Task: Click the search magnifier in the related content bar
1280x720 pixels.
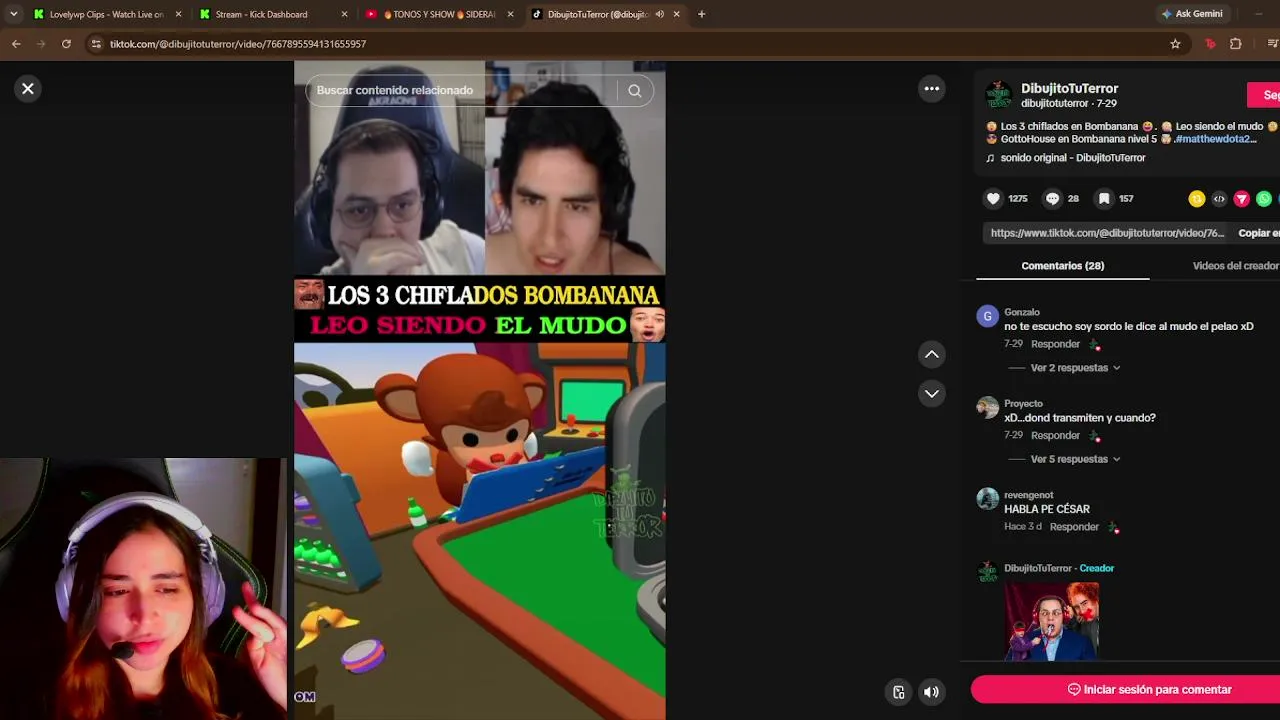Action: click(x=634, y=90)
